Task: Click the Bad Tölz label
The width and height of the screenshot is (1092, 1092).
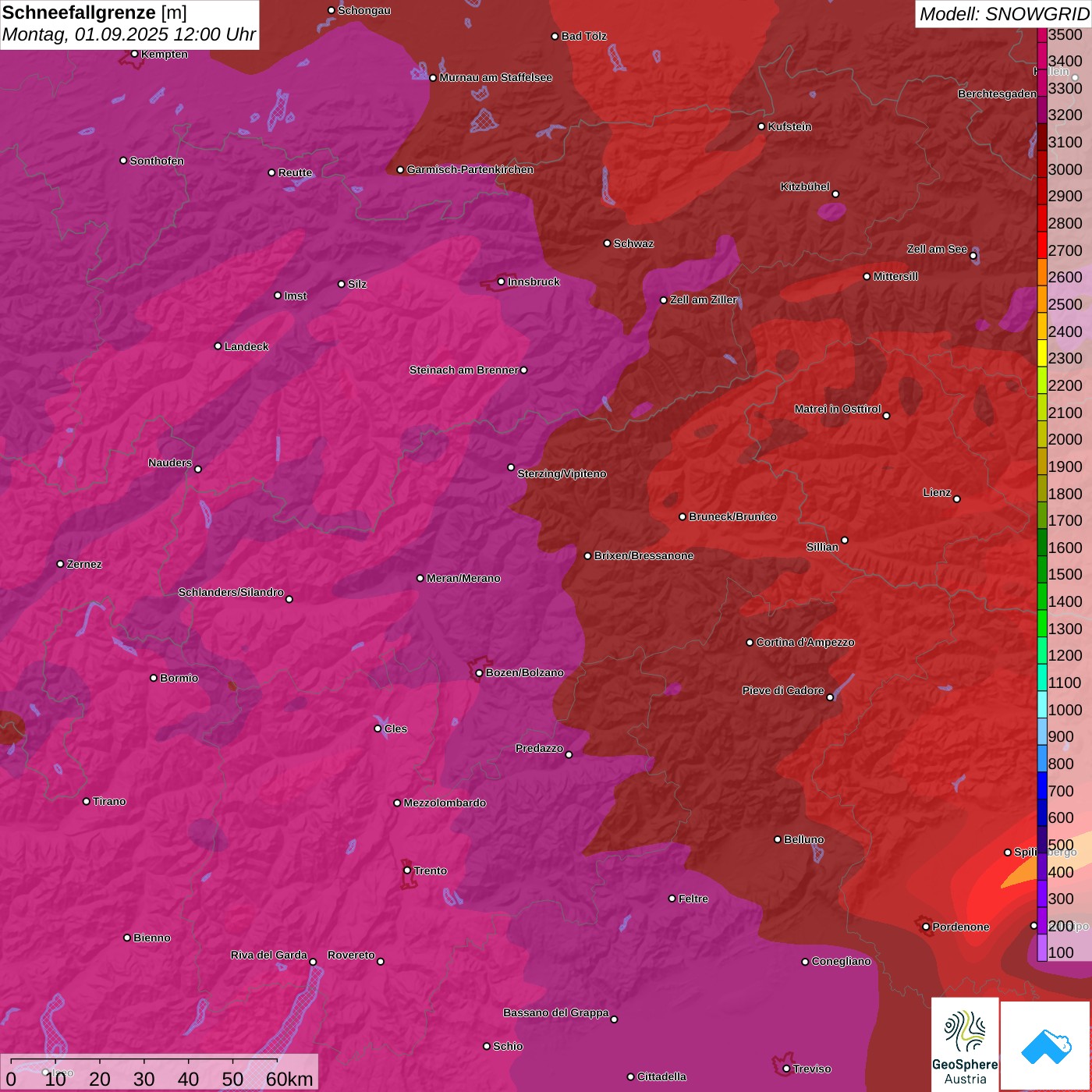Action: [584, 36]
